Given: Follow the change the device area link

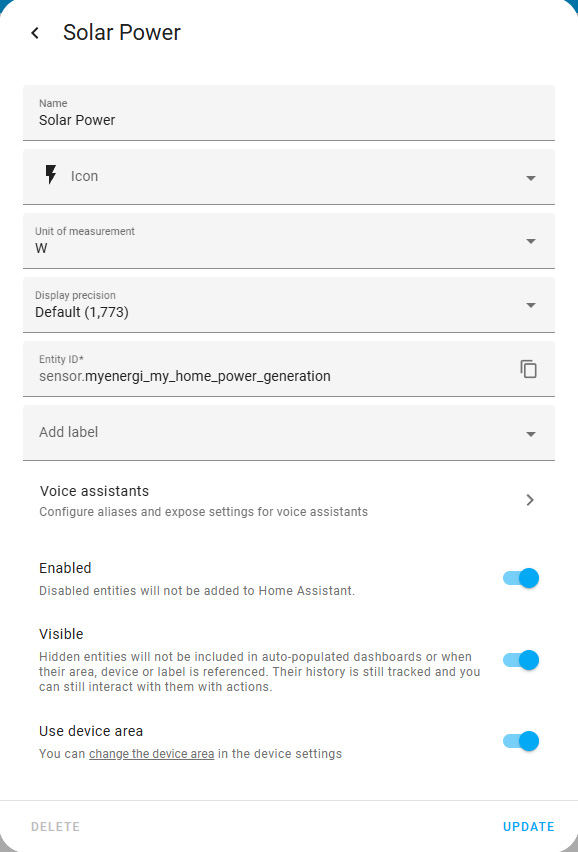Looking at the screenshot, I should point(152,754).
